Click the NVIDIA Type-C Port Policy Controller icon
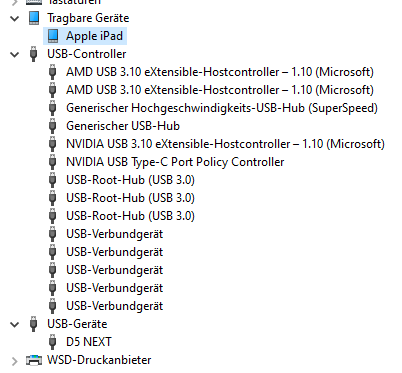The image size is (402, 373). 53,162
